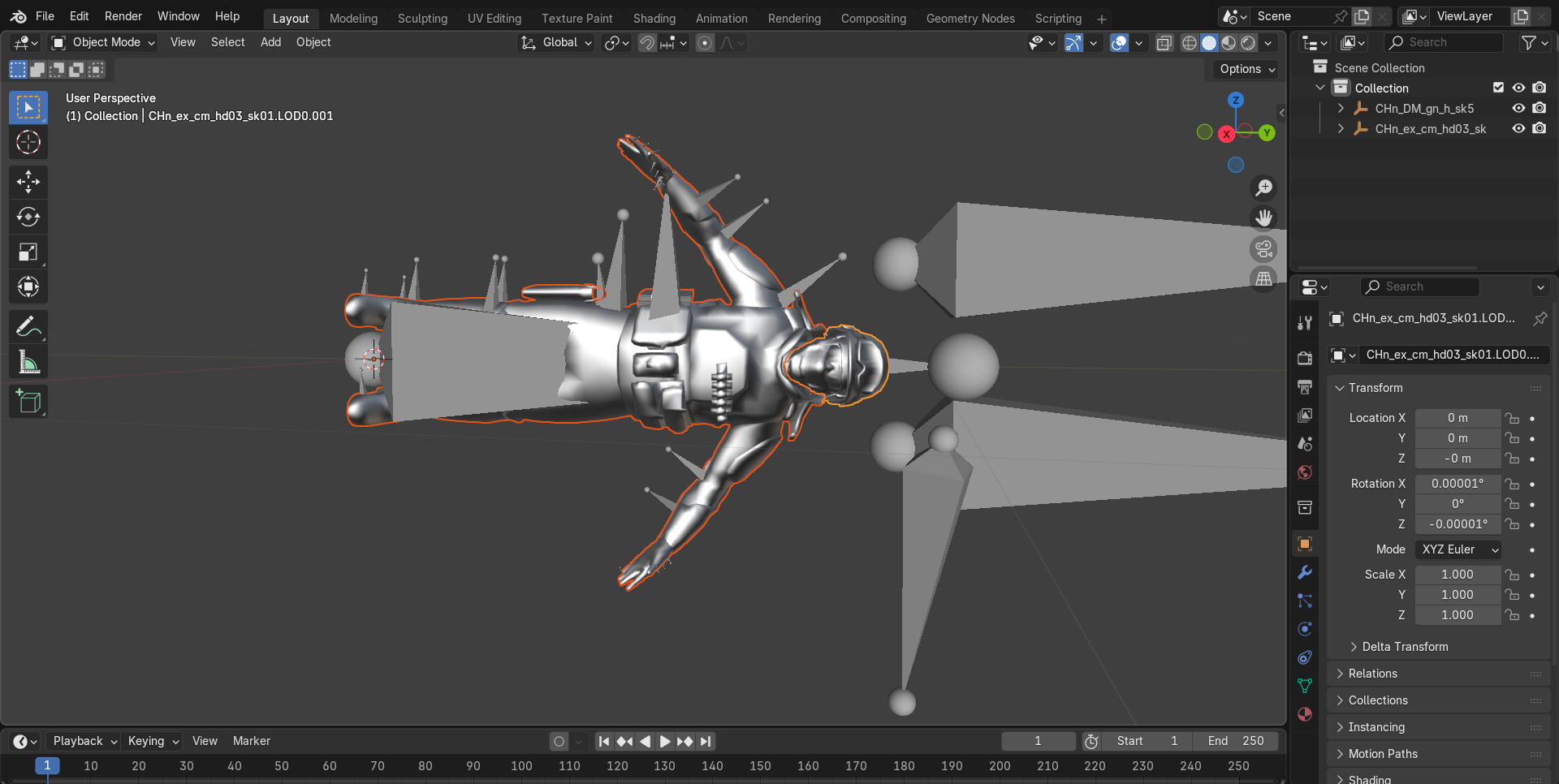This screenshot has width=1559, height=784.
Task: Switch perspective/orthographic with the grid gizmo
Action: pos(1264,279)
